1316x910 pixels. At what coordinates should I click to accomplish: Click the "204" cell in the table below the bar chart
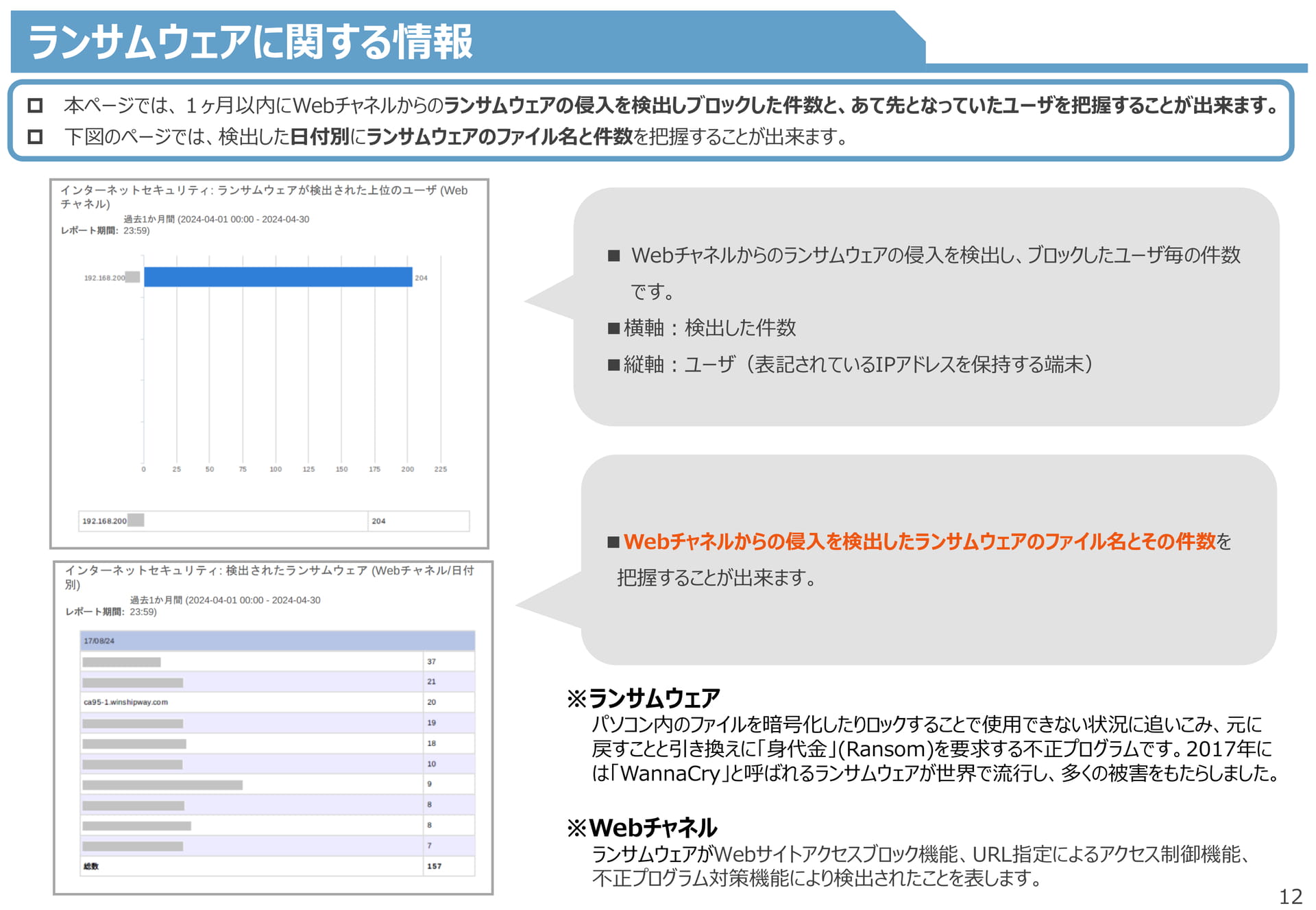[x=419, y=521]
